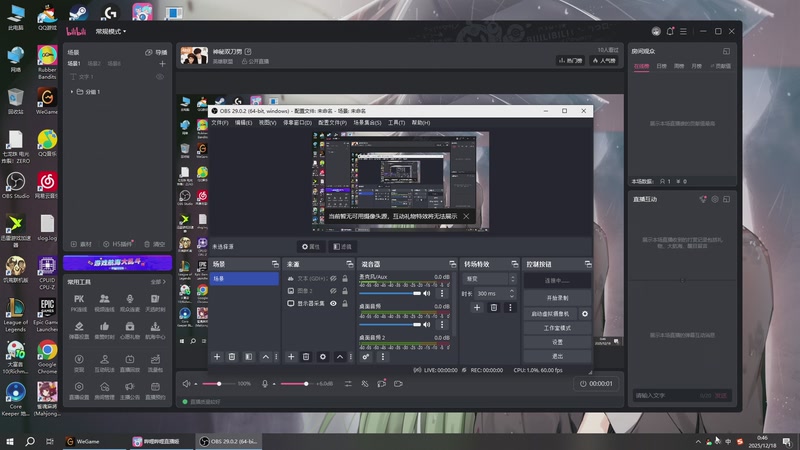Edit the stream title icon next to title
The height and width of the screenshot is (450, 800).
(248, 52)
